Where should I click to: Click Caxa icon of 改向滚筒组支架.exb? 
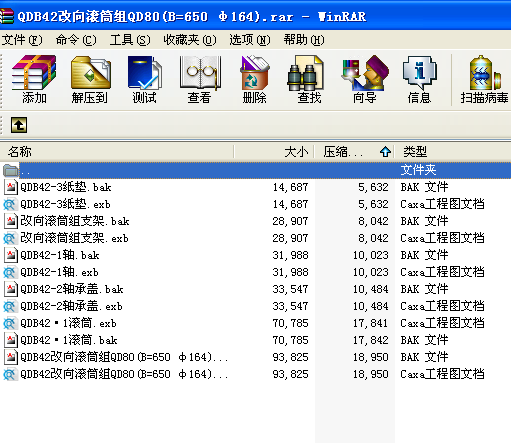[x=10, y=238]
